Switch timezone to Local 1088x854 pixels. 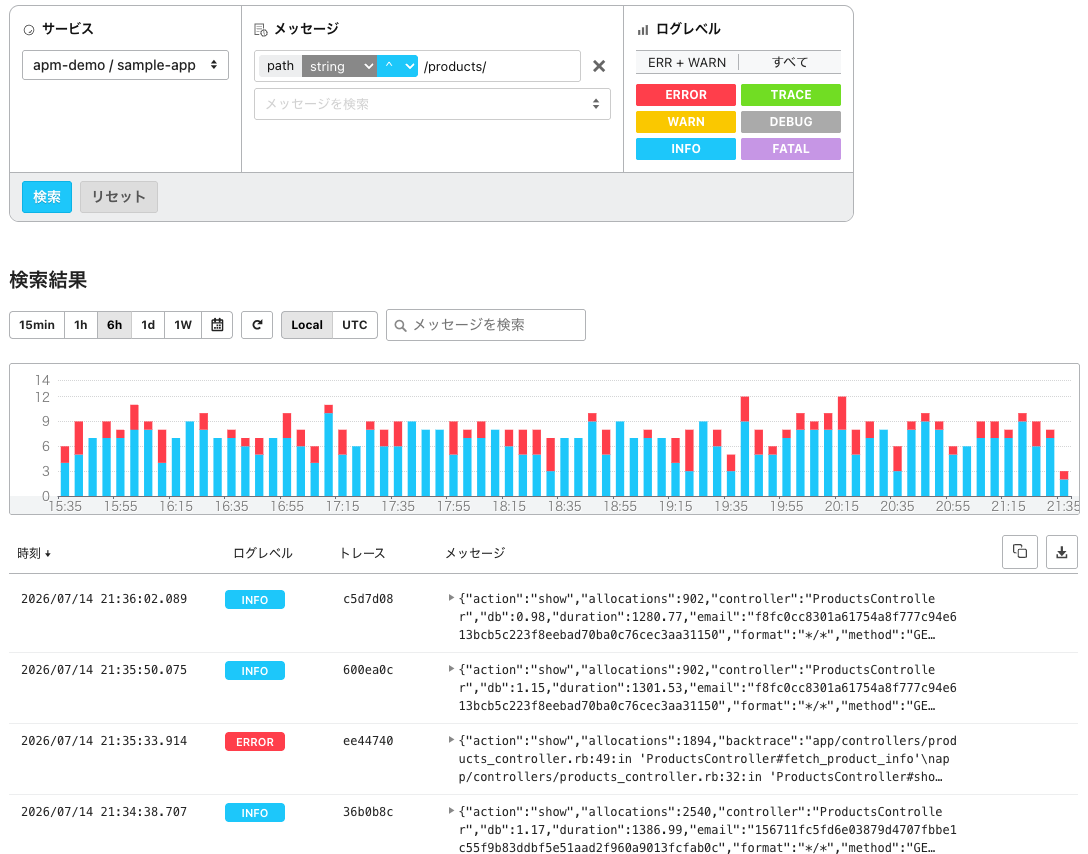click(307, 325)
